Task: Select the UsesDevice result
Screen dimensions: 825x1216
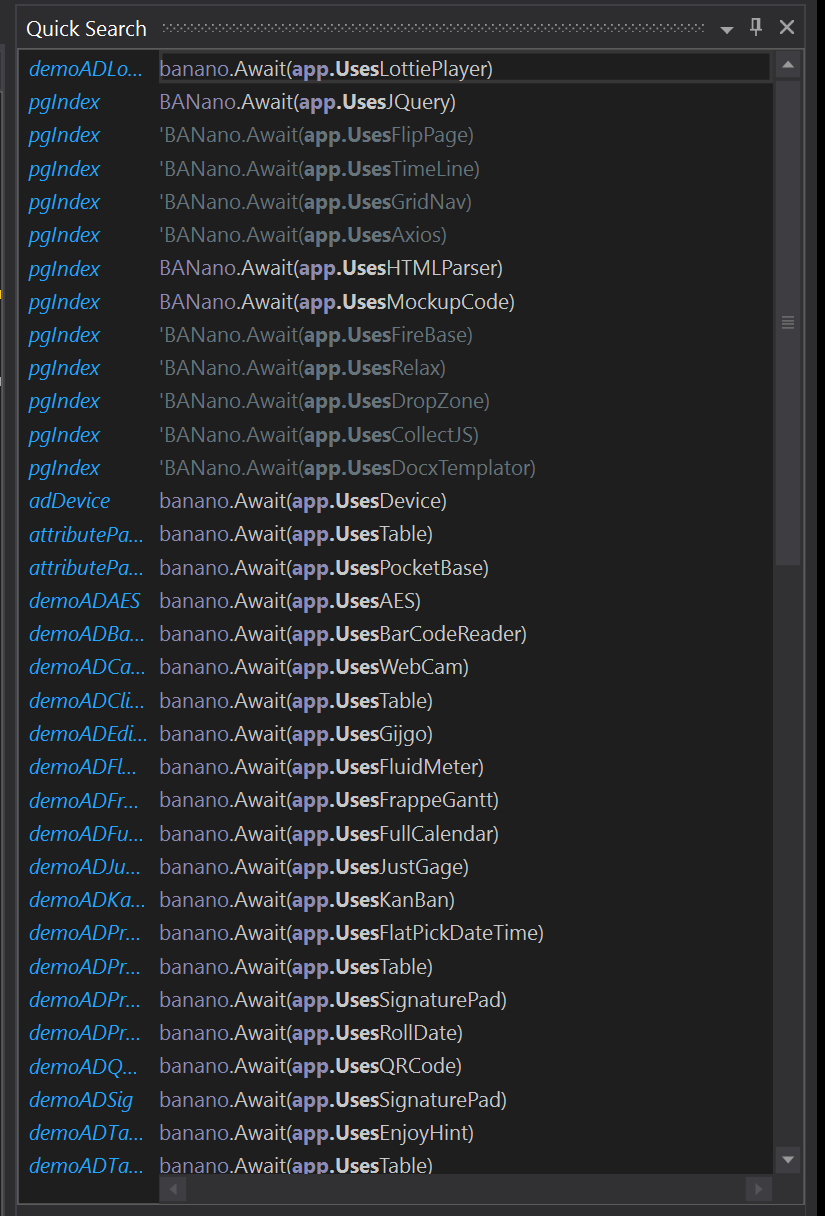Action: pos(303,501)
